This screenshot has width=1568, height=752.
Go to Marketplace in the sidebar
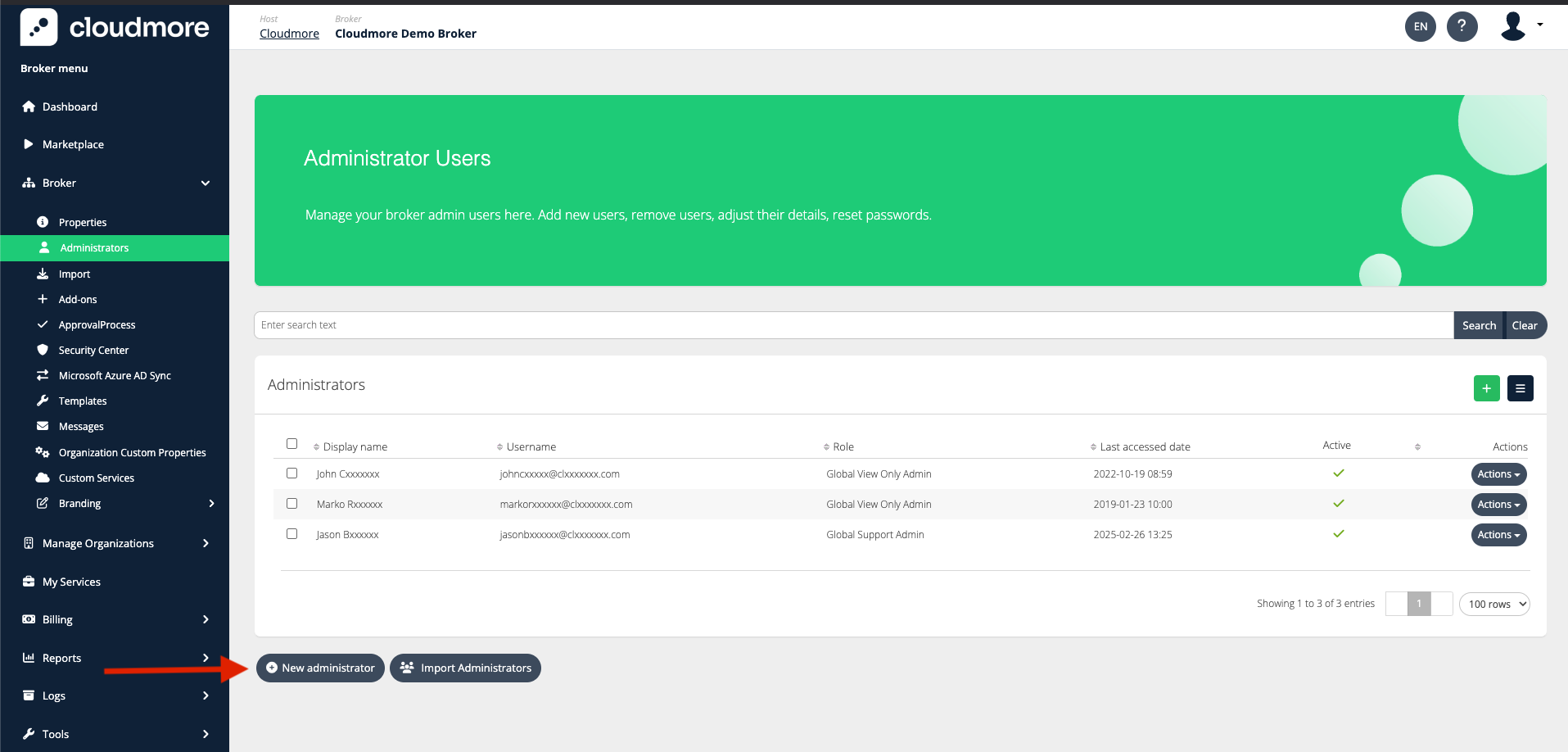[73, 144]
